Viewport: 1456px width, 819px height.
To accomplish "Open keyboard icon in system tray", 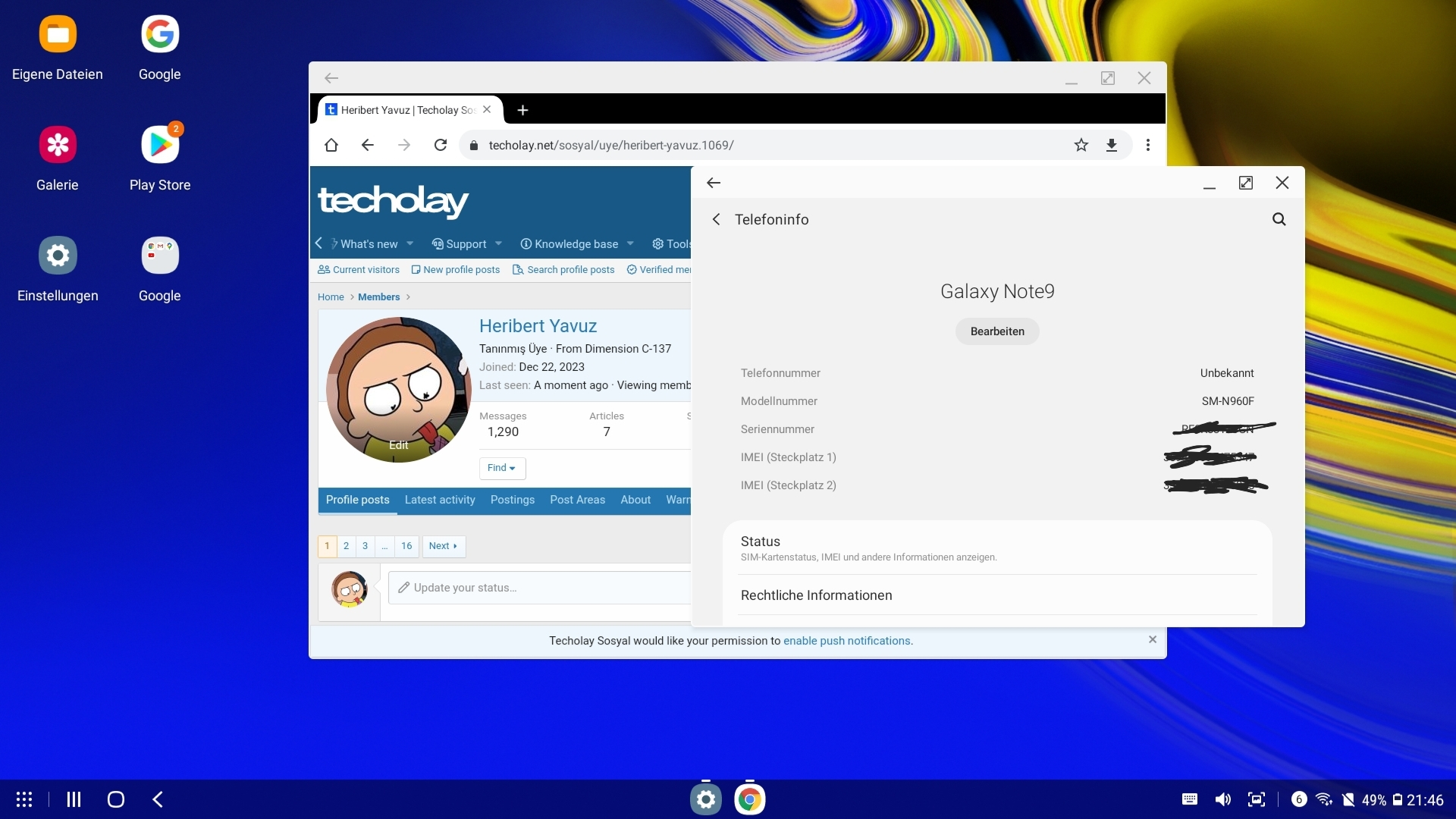I will pyautogui.click(x=1190, y=799).
